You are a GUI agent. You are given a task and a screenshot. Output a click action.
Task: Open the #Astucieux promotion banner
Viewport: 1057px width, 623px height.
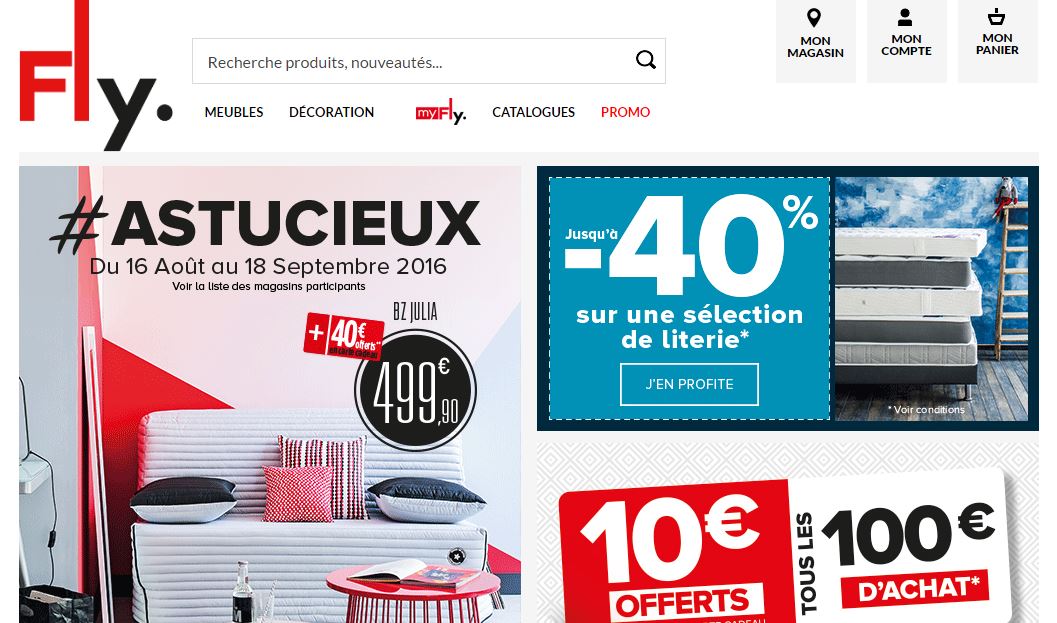270,394
